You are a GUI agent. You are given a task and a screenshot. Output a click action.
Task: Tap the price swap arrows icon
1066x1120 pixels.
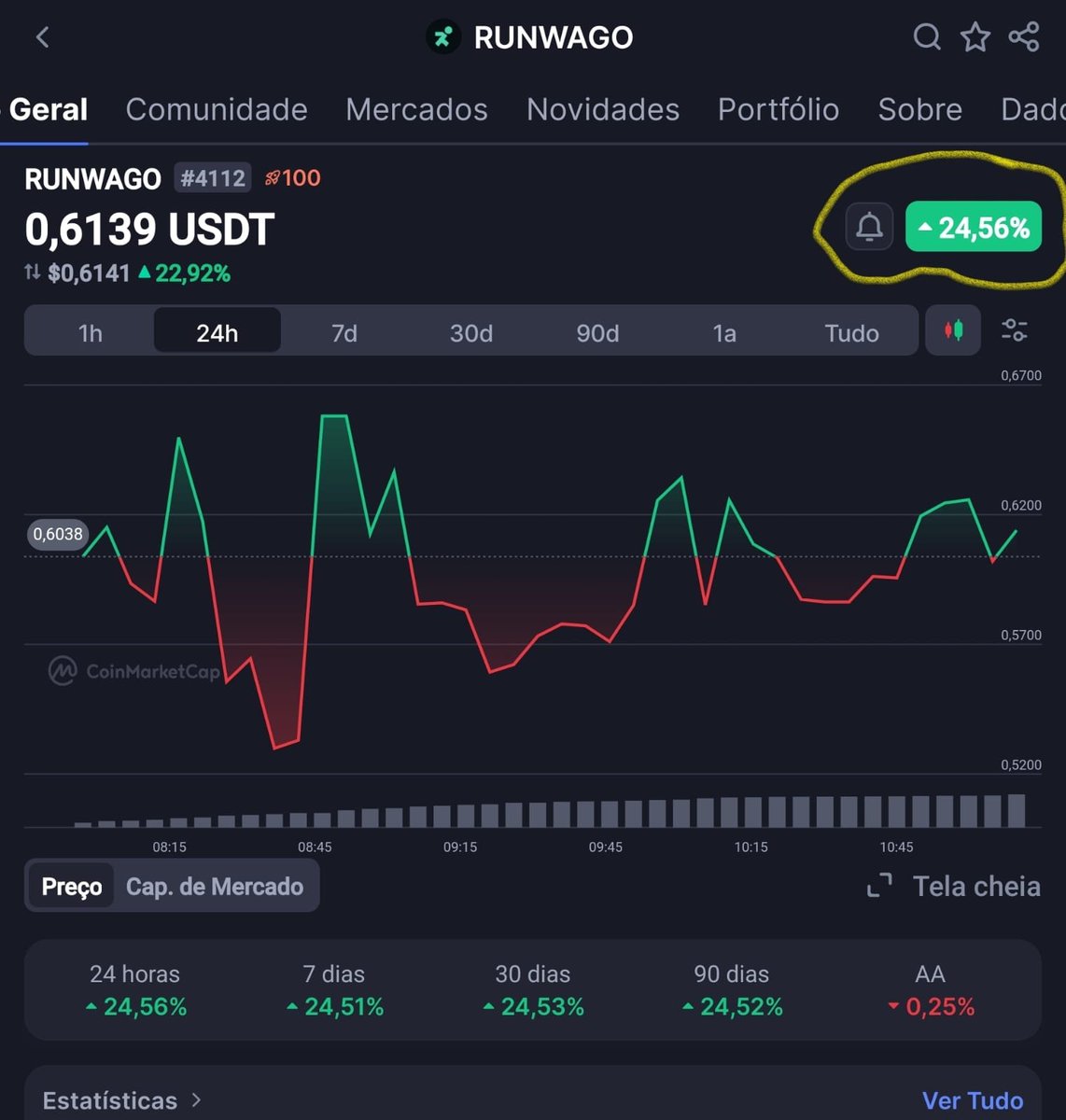point(33,273)
